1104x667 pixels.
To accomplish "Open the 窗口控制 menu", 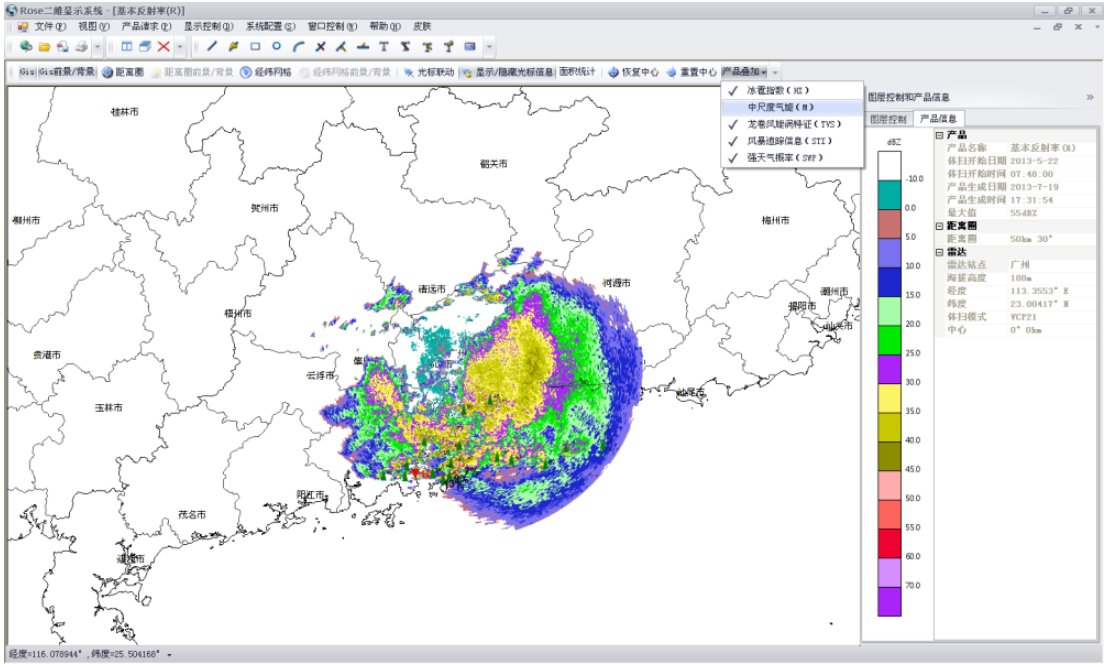I will tap(332, 27).
